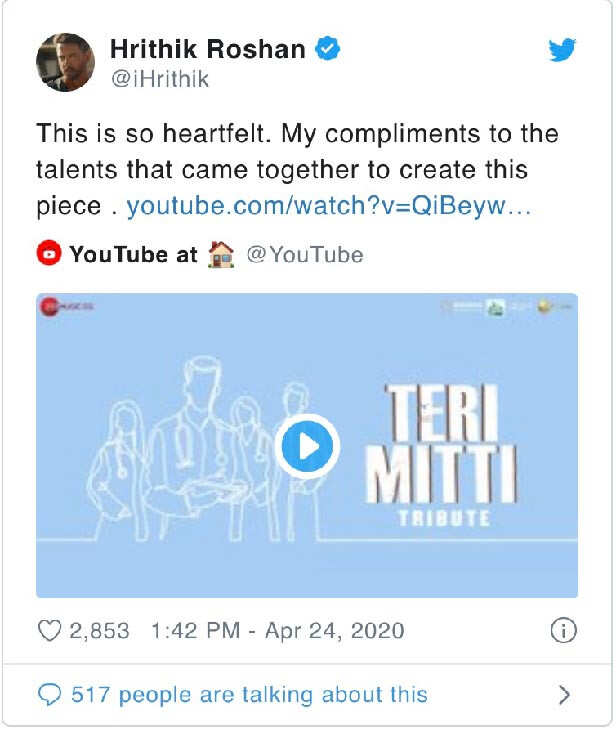Click the YouTube at account name
The width and height of the screenshot is (616, 734).
[133, 255]
